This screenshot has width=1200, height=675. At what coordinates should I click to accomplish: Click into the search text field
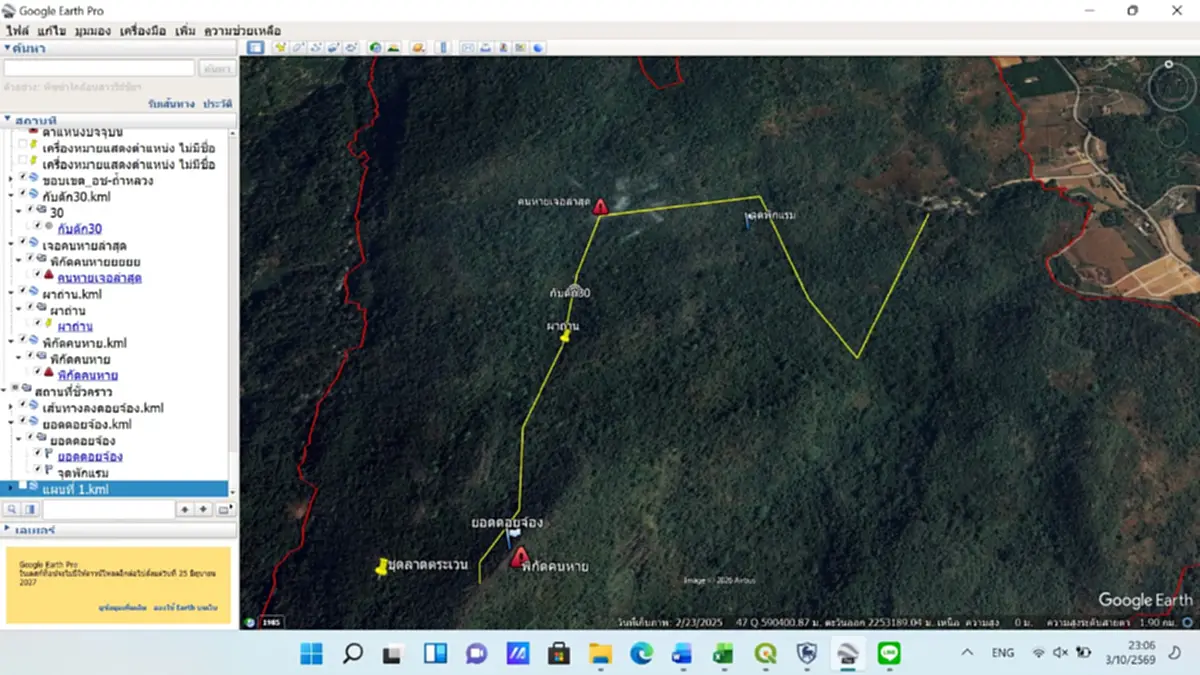click(x=99, y=68)
